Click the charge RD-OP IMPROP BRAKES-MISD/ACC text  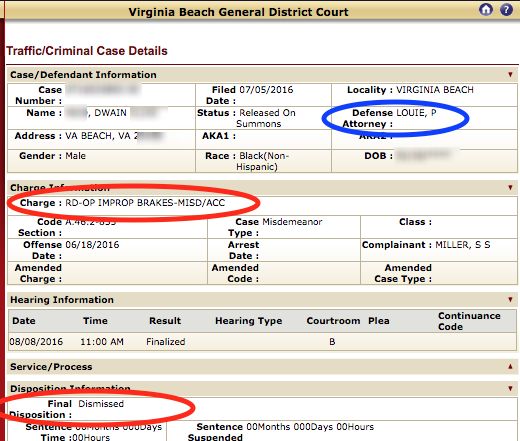145,203
